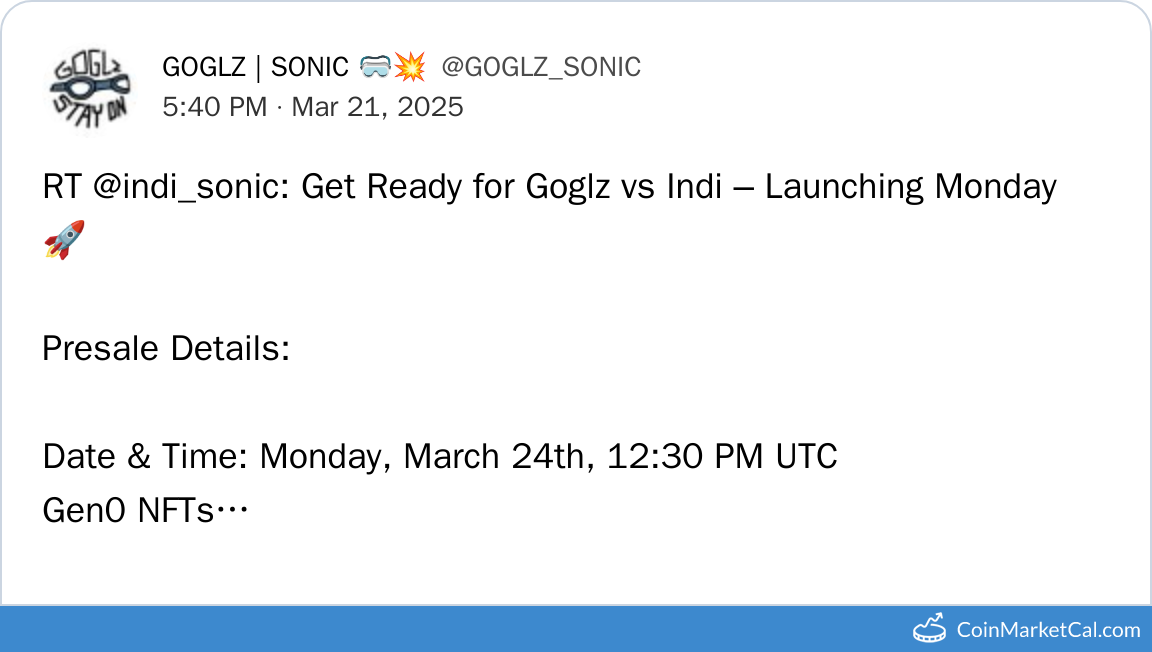
Task: Click the Mar 21, 2025 date
Action: 377,107
